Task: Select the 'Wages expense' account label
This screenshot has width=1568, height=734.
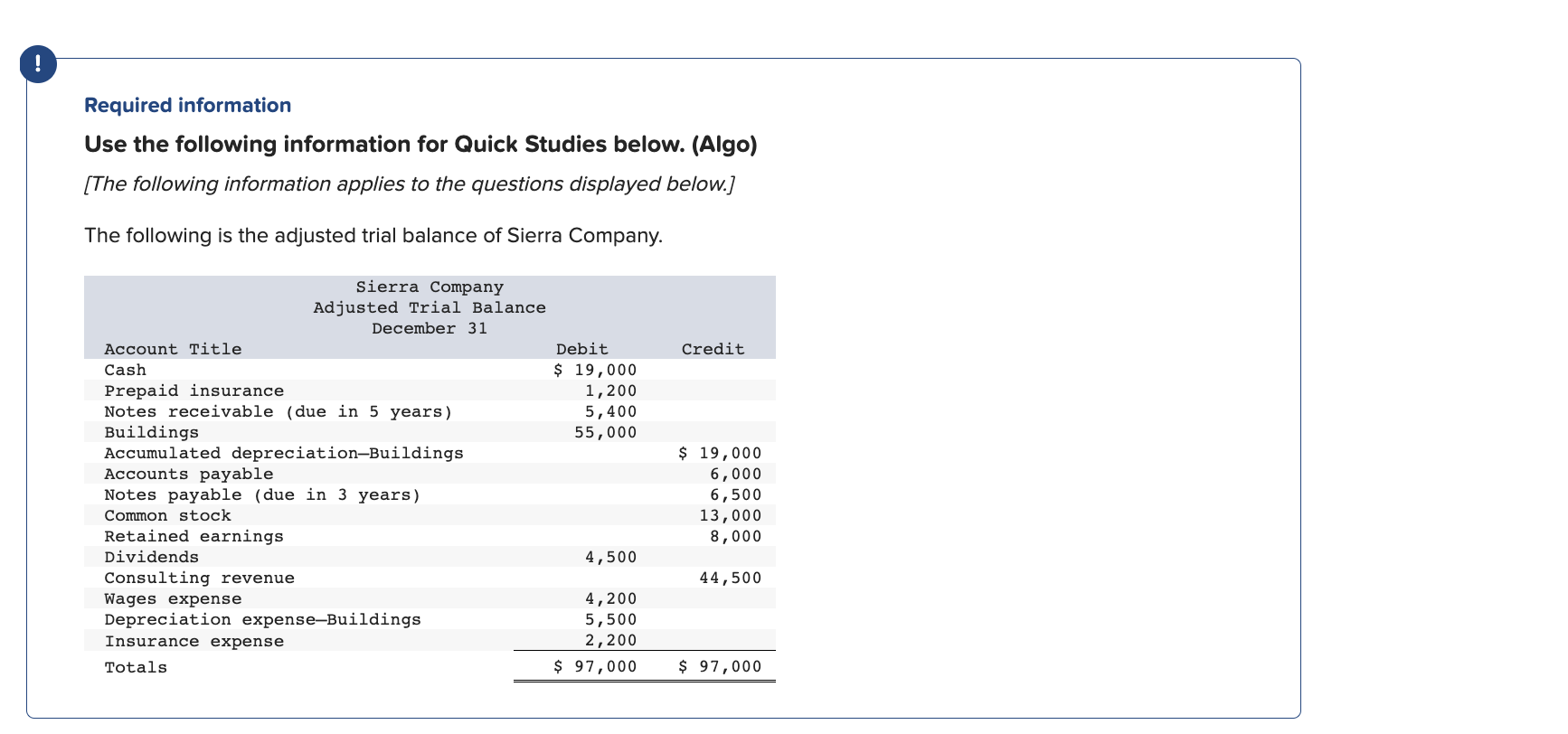Action: coord(173,598)
